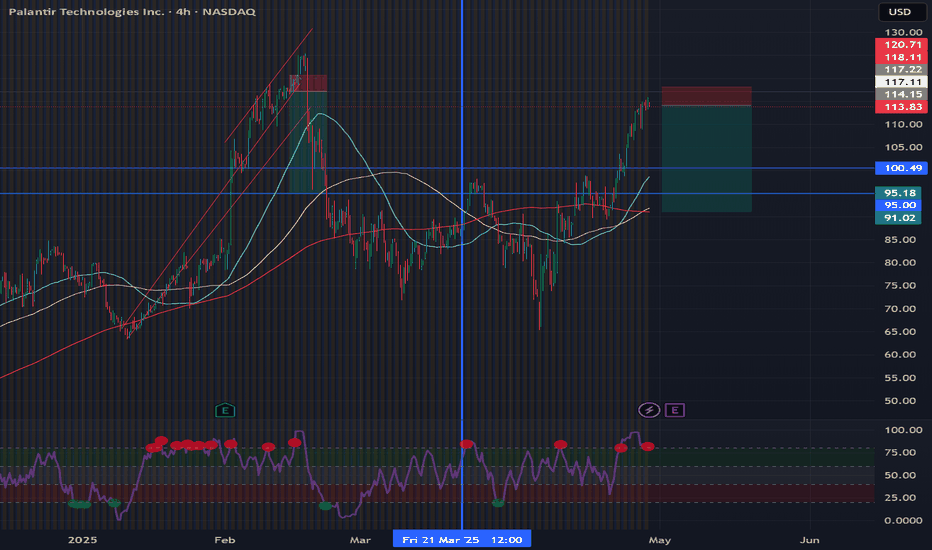Click the 110.00 price axis tick

(x=903, y=124)
